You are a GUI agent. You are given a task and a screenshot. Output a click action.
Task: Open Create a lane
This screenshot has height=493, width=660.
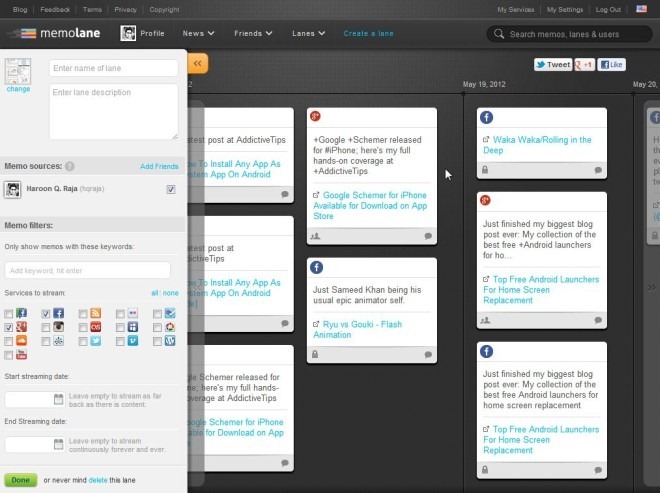click(x=368, y=33)
